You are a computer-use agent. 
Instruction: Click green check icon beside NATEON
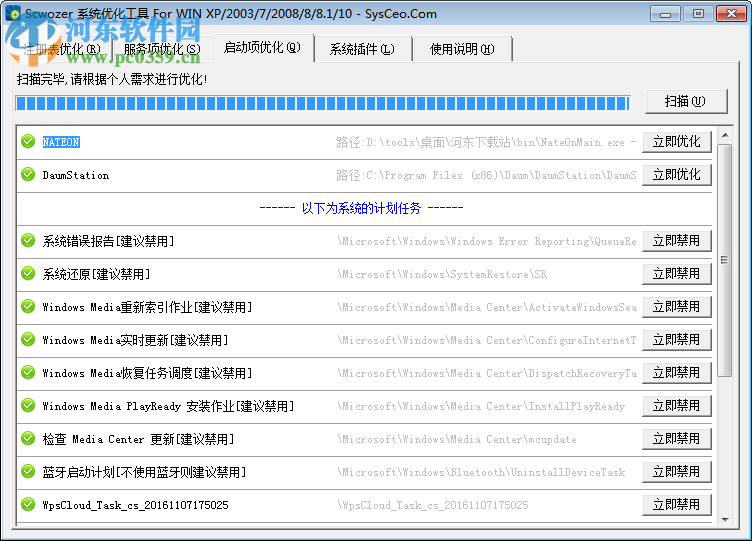coord(28,141)
